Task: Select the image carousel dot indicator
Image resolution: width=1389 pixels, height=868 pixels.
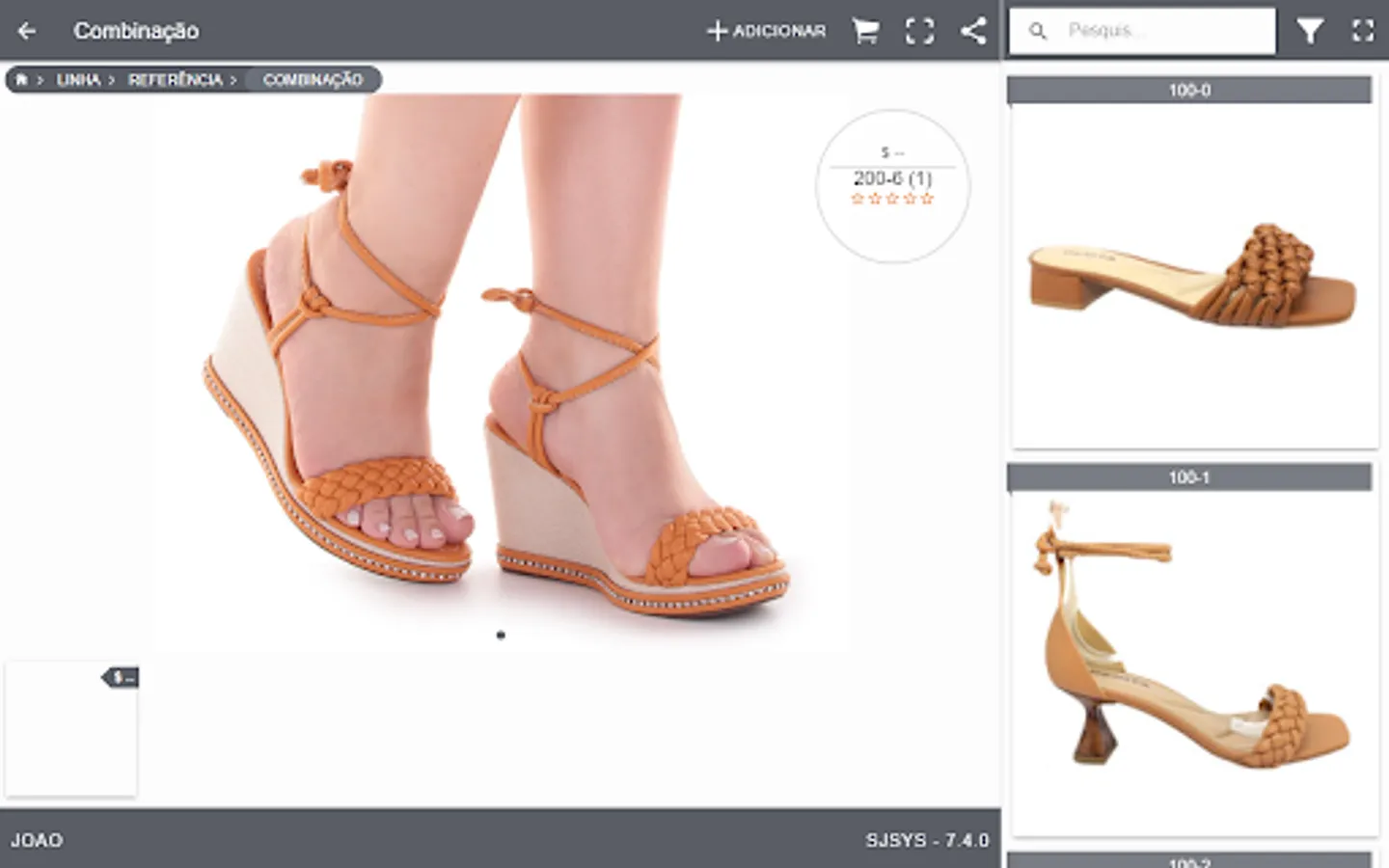Action: [x=501, y=635]
